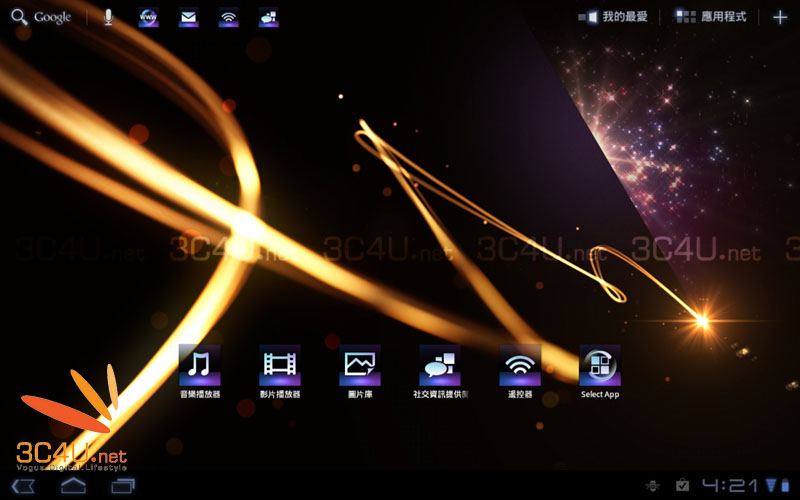Open the email envelope shortcut
Screen dimensions: 800x500
(188, 17)
